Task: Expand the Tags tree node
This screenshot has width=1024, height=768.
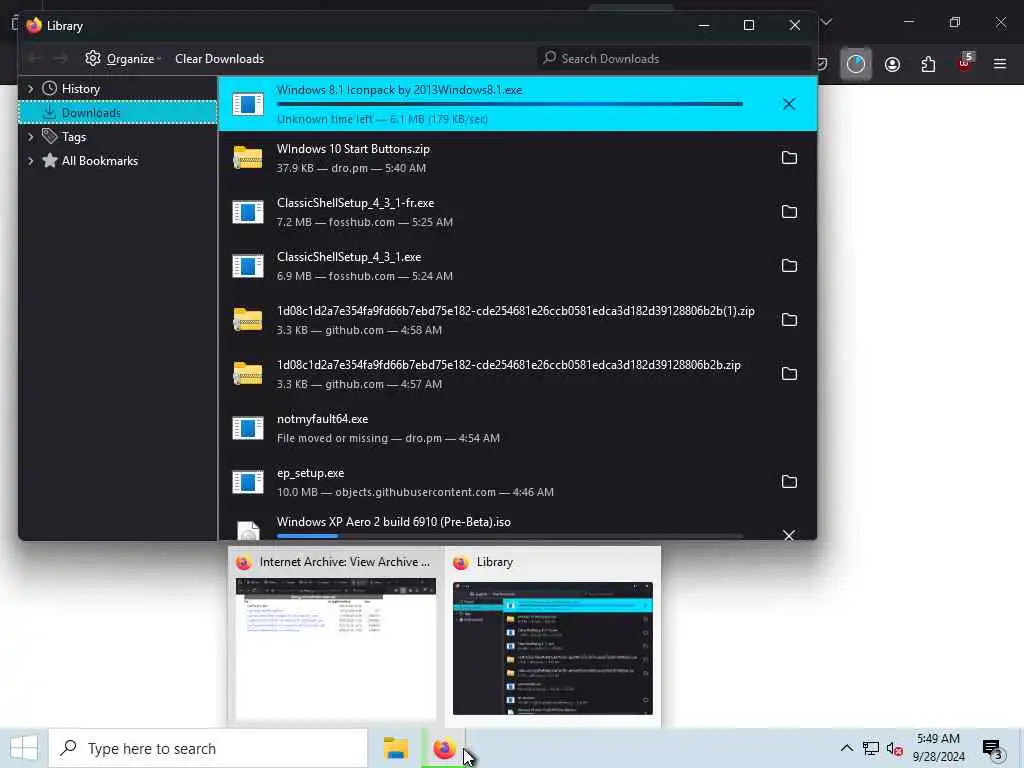Action: click(30, 136)
